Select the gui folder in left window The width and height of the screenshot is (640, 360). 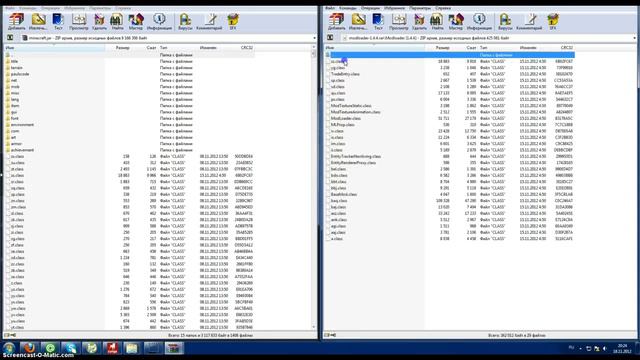tap(14, 112)
